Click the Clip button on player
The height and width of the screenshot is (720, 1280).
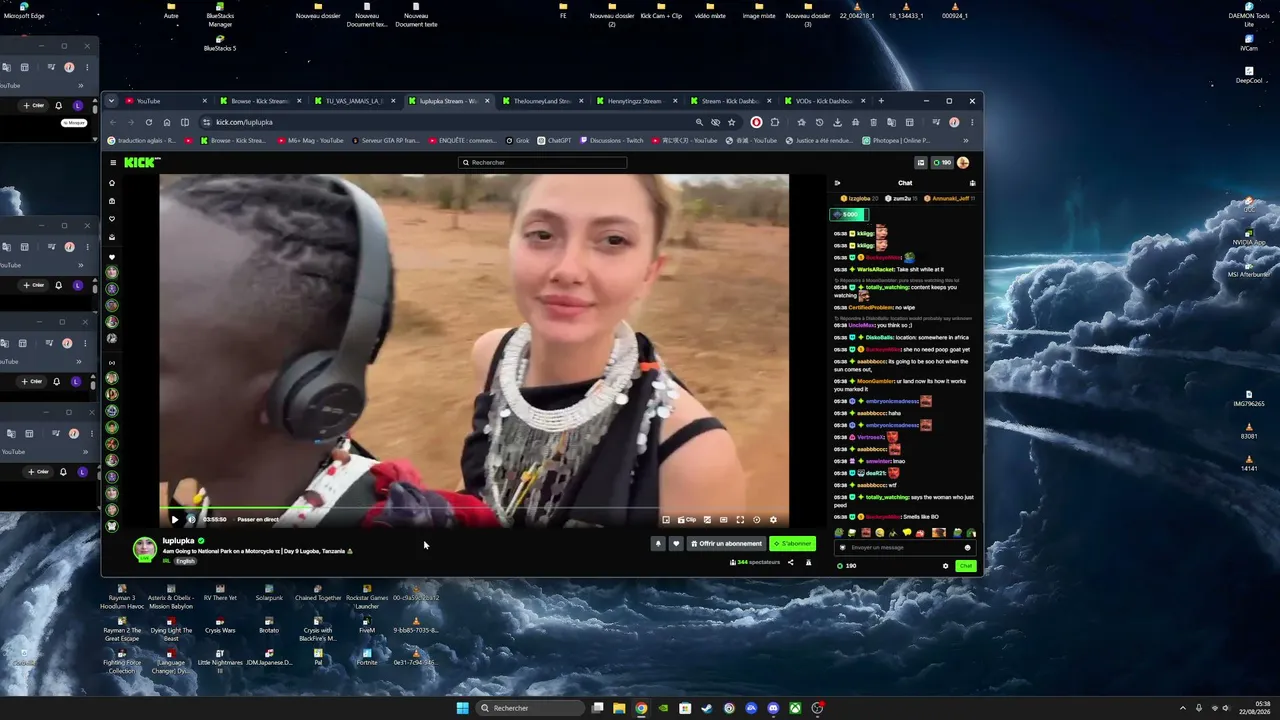point(687,520)
